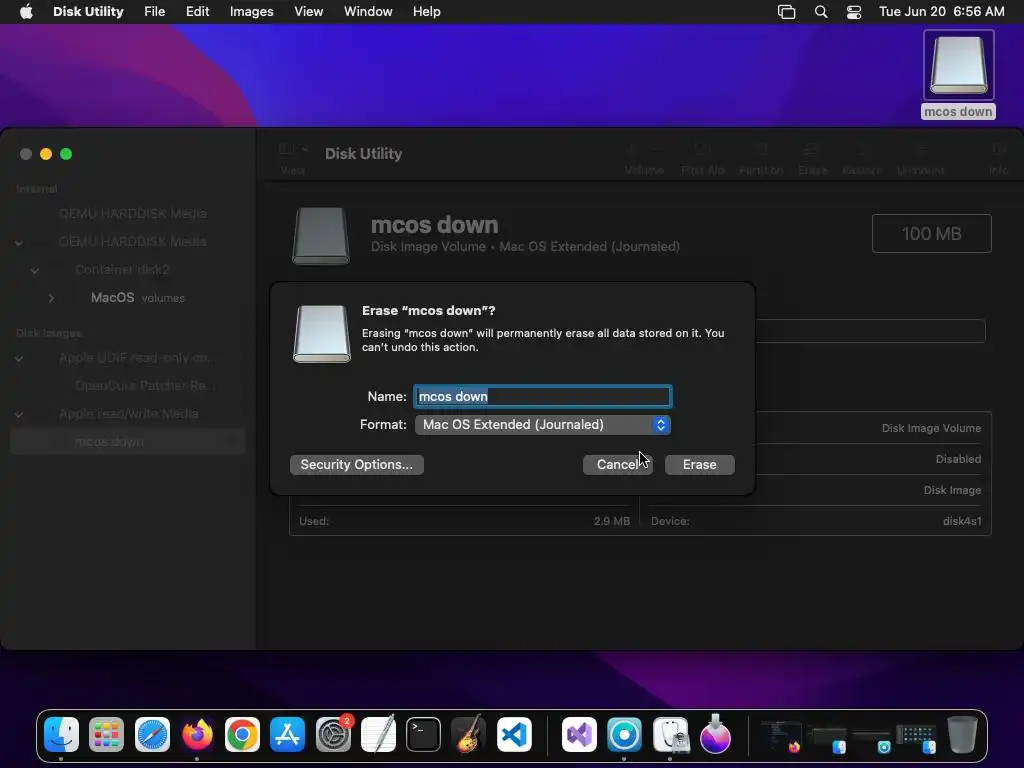The image size is (1024, 768).
Task: Open the View menu in menu bar
Action: click(308, 12)
